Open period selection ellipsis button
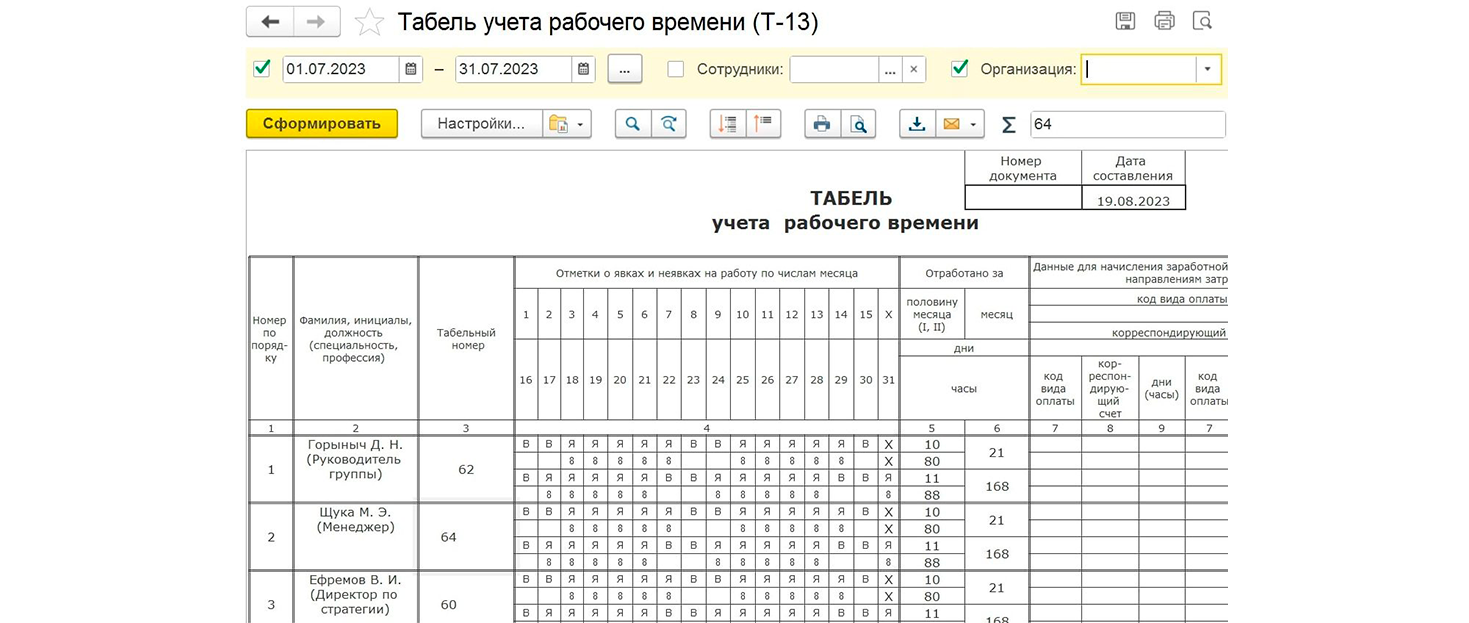The image size is (1469, 623). click(x=625, y=69)
